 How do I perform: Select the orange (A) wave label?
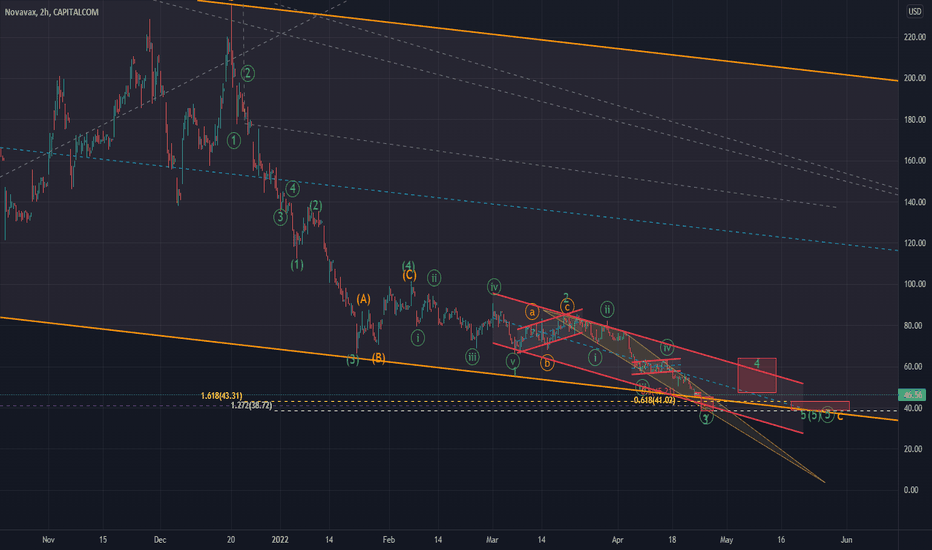[x=364, y=299]
